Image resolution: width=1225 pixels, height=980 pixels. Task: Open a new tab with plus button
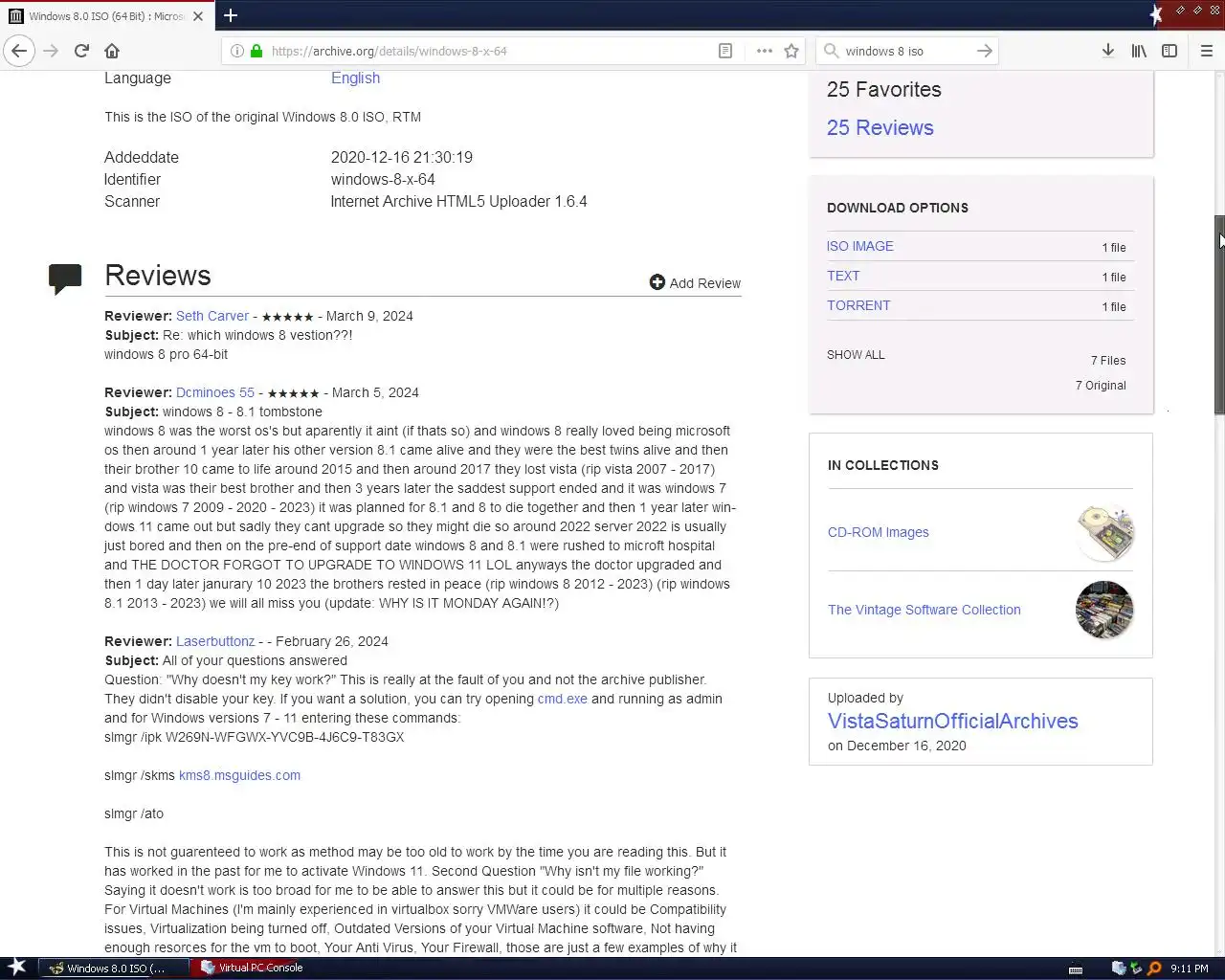(x=231, y=15)
